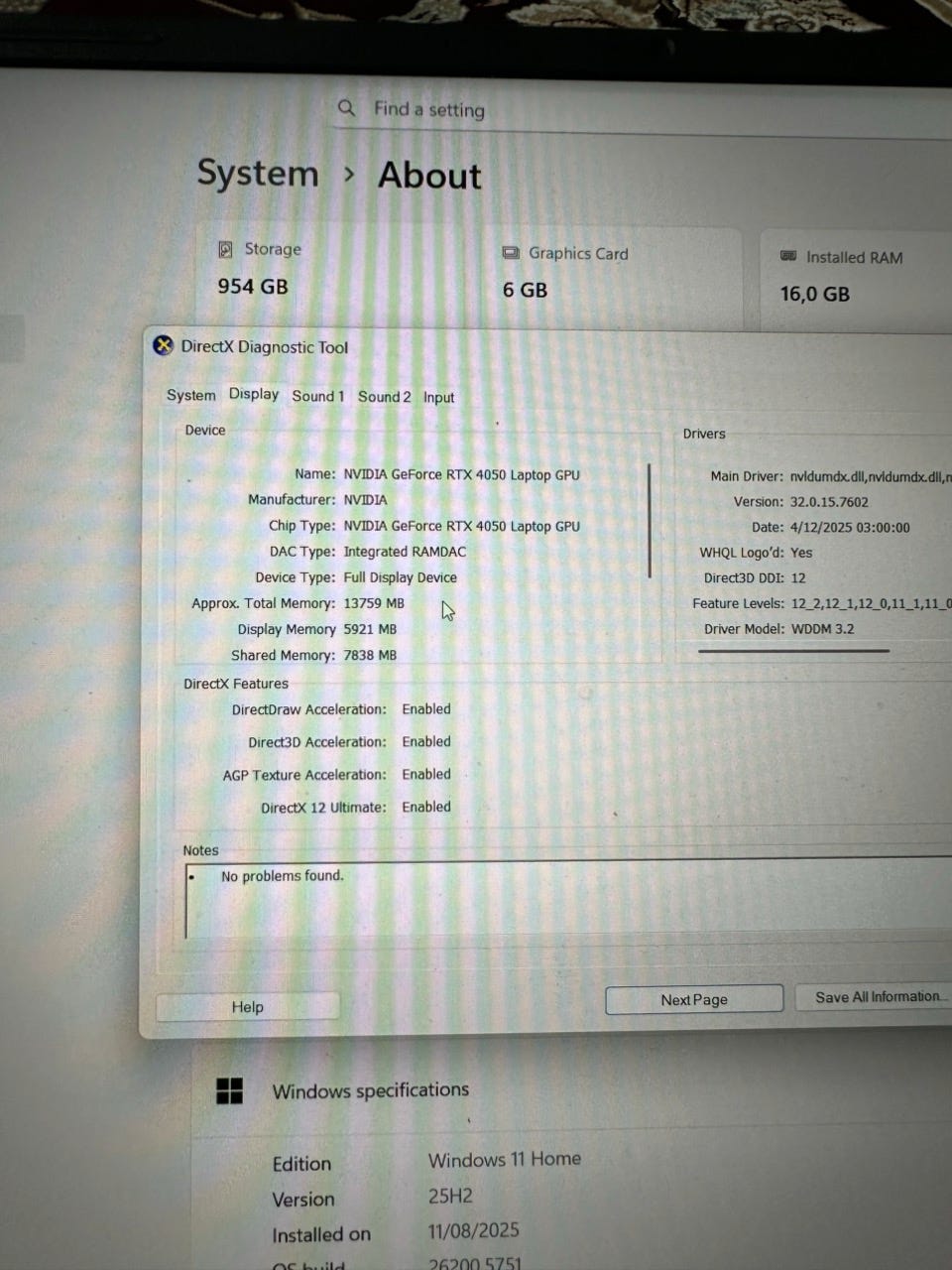Click the No problems found note
952x1270 pixels.
(282, 876)
